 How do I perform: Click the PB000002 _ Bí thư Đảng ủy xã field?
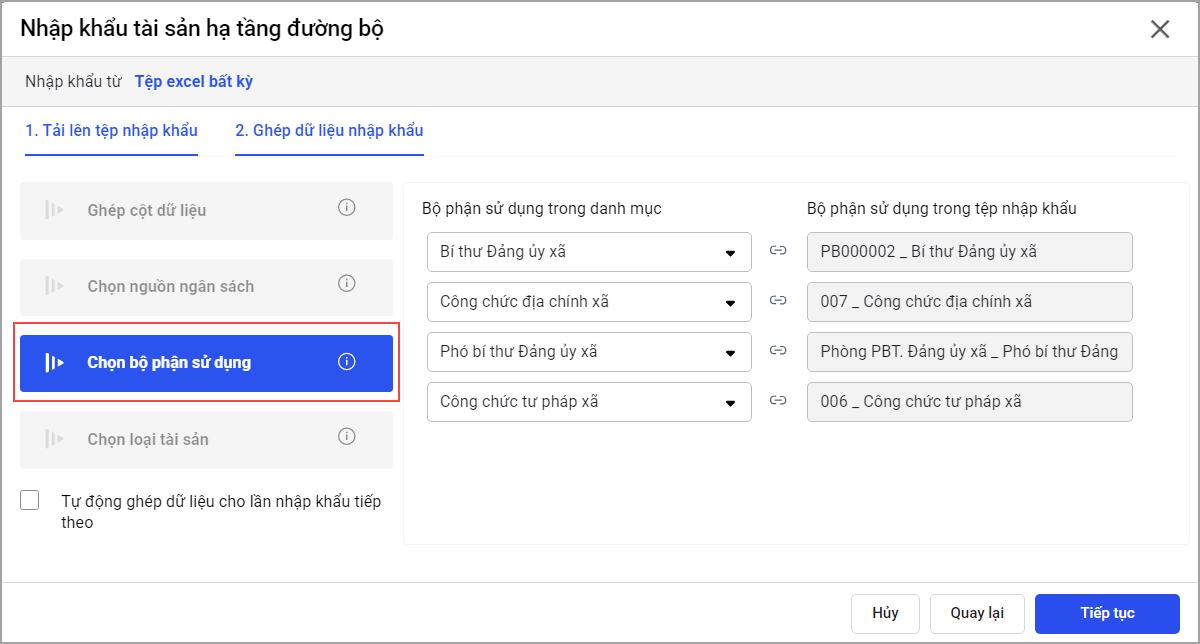point(969,252)
